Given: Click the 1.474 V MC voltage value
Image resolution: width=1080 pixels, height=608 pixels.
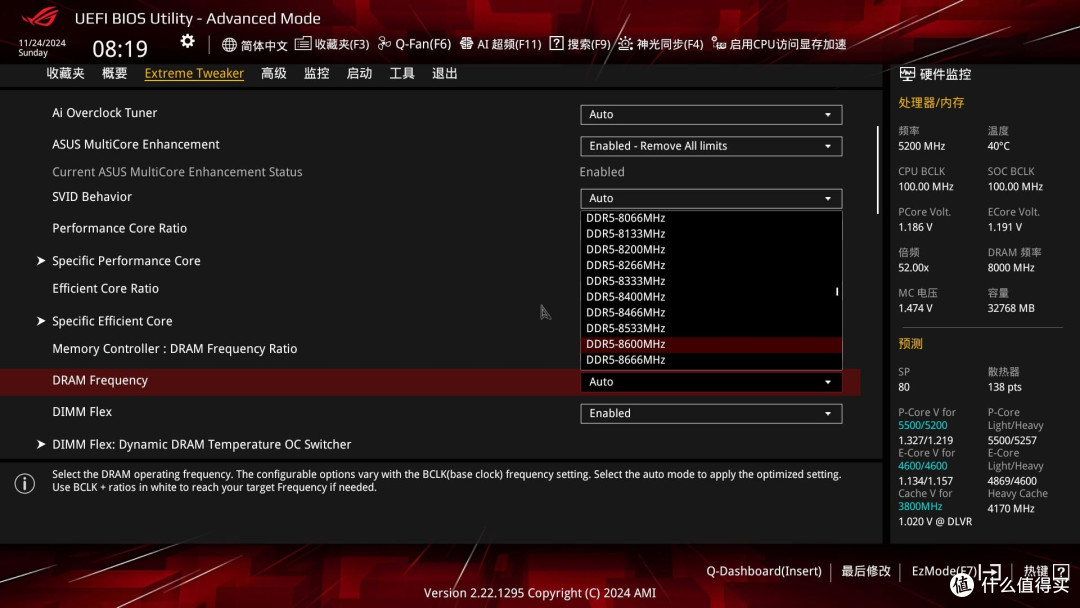Looking at the screenshot, I should tap(915, 308).
